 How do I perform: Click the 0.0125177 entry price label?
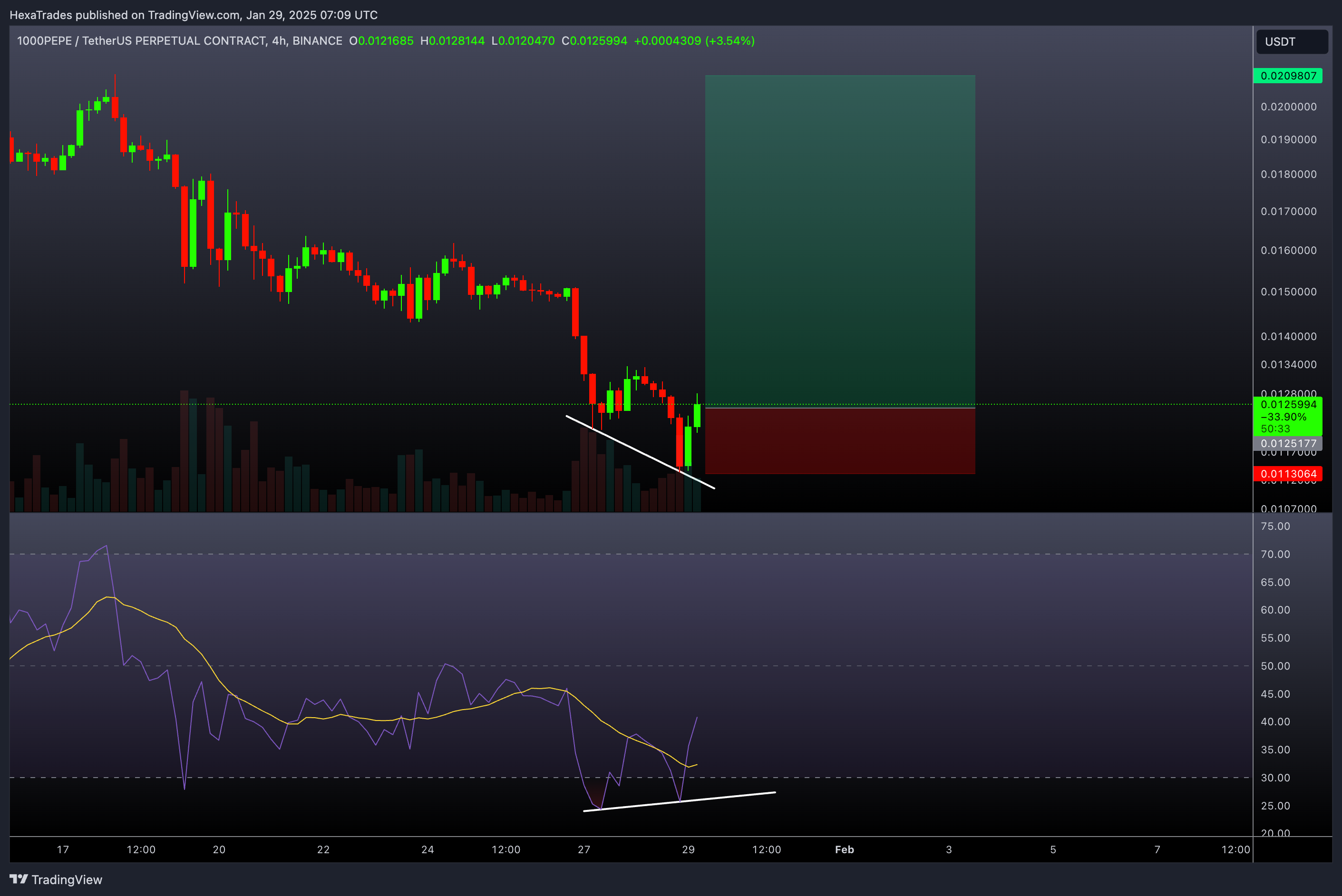1288,443
